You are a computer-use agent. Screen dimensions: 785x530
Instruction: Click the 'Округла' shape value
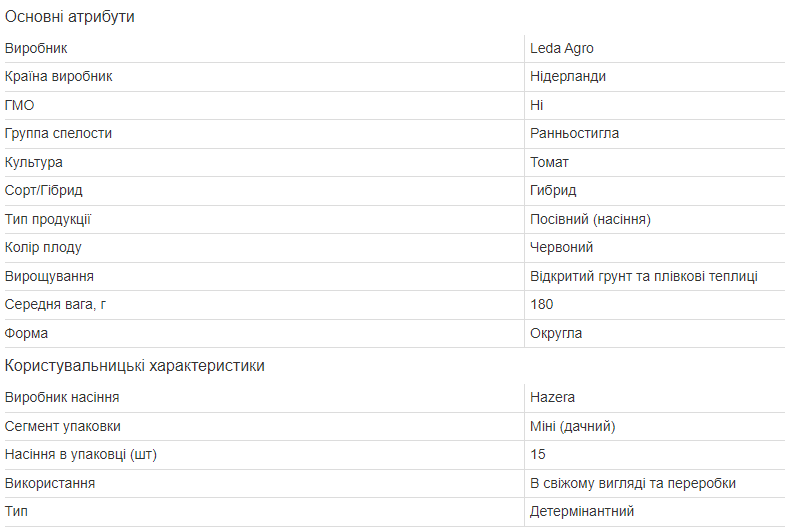[x=556, y=334]
